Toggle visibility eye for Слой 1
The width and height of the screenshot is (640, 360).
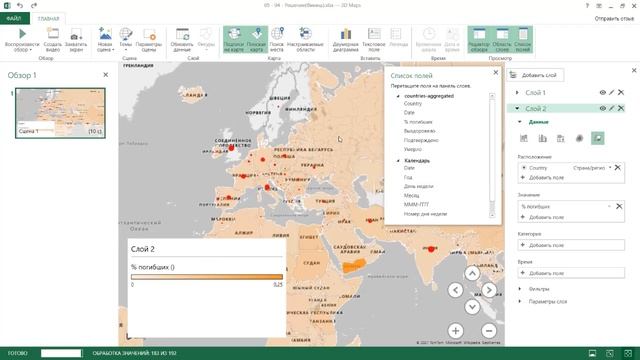[x=602, y=93]
